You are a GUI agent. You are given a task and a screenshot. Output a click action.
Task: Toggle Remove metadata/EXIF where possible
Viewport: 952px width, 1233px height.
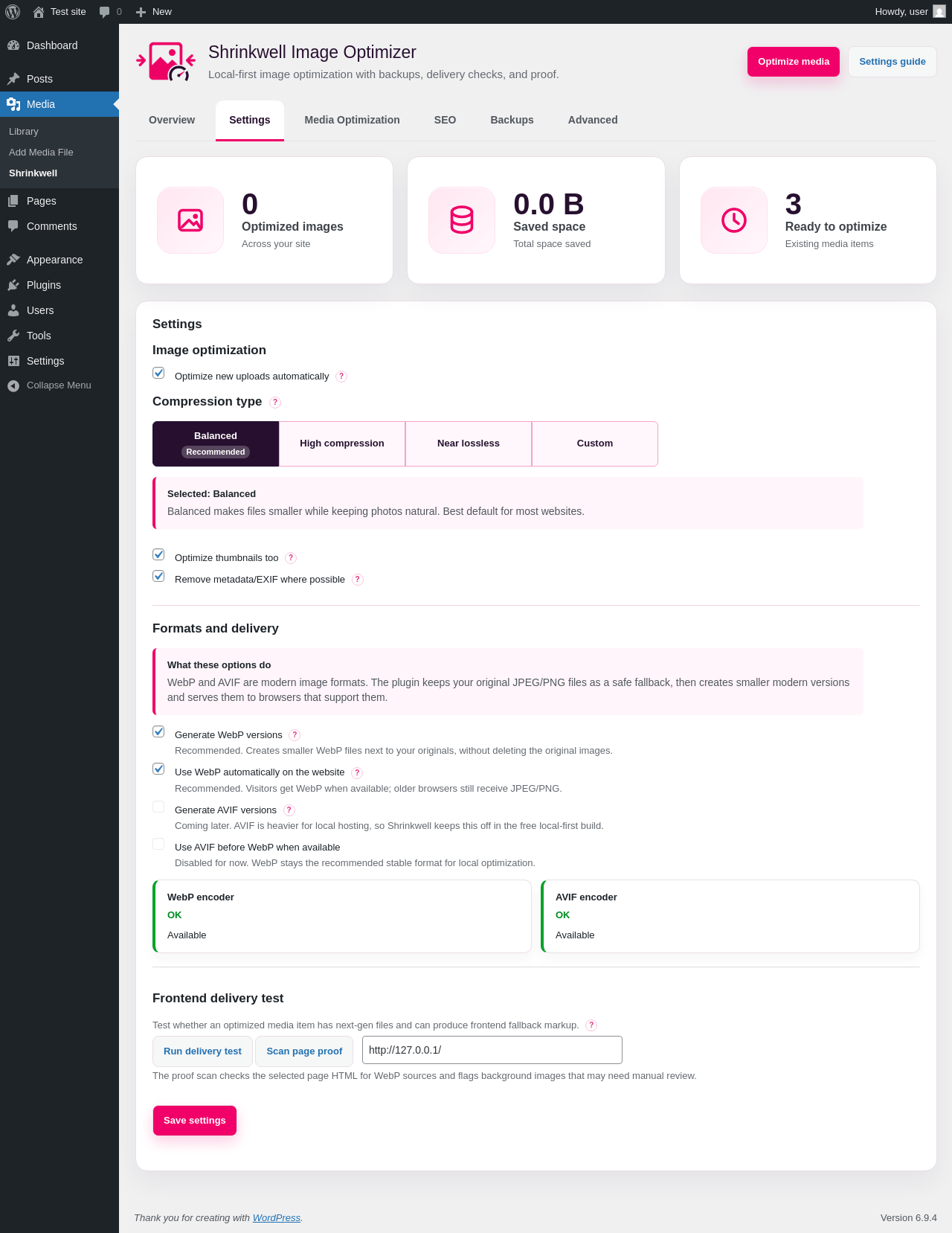[x=158, y=576]
